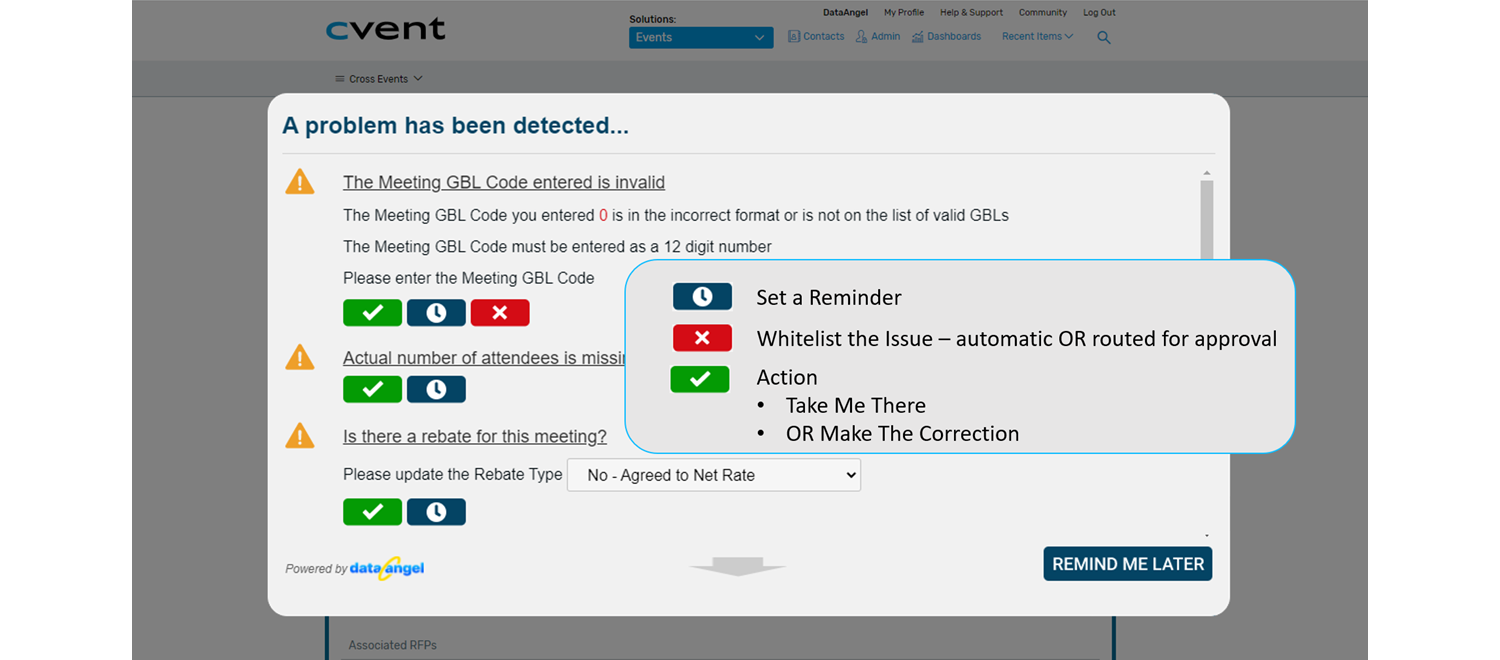Set a reminder for missing attendees issue

(436, 389)
